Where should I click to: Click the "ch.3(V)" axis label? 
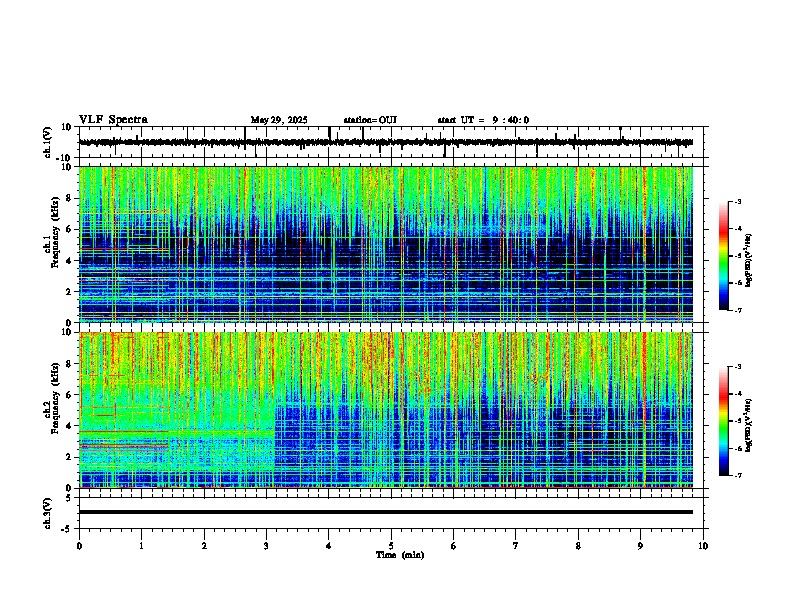(x=48, y=513)
